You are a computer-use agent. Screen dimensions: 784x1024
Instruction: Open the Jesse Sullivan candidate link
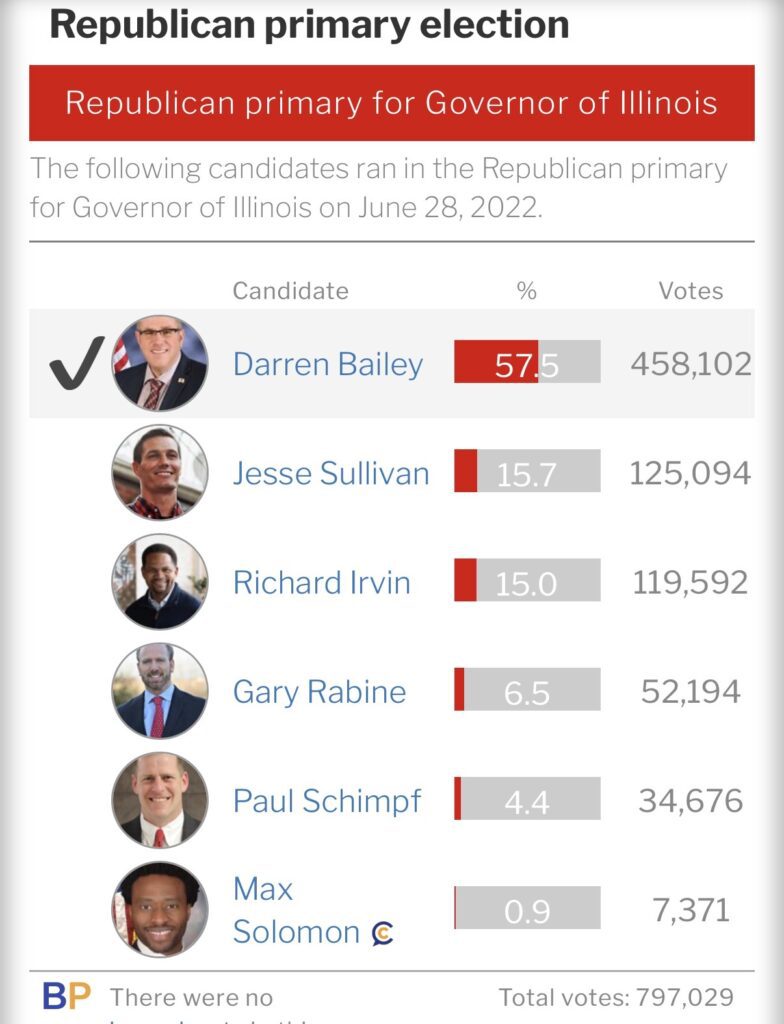coord(331,473)
